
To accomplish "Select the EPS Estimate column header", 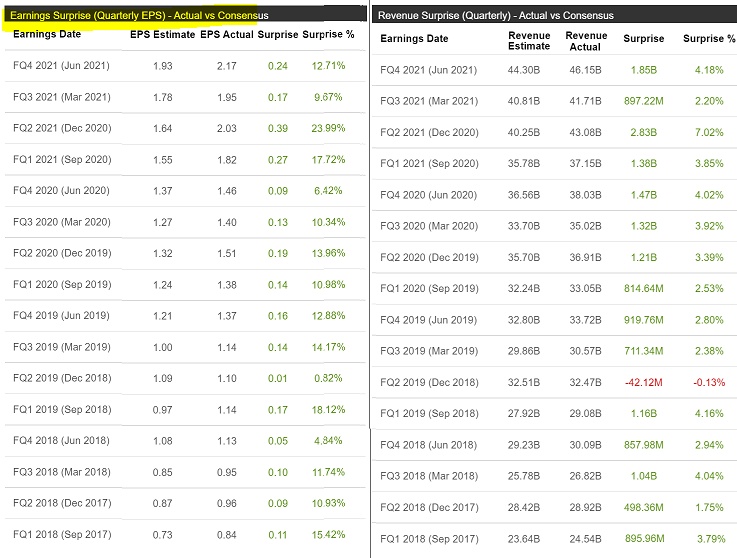I will pyautogui.click(x=162, y=35).
